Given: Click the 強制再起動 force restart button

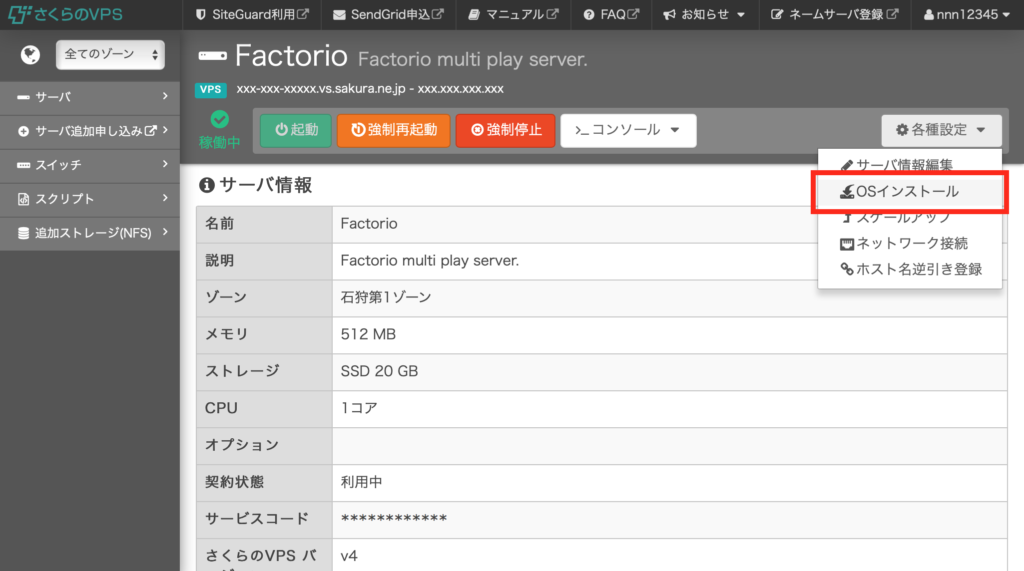Looking at the screenshot, I should 394,130.
